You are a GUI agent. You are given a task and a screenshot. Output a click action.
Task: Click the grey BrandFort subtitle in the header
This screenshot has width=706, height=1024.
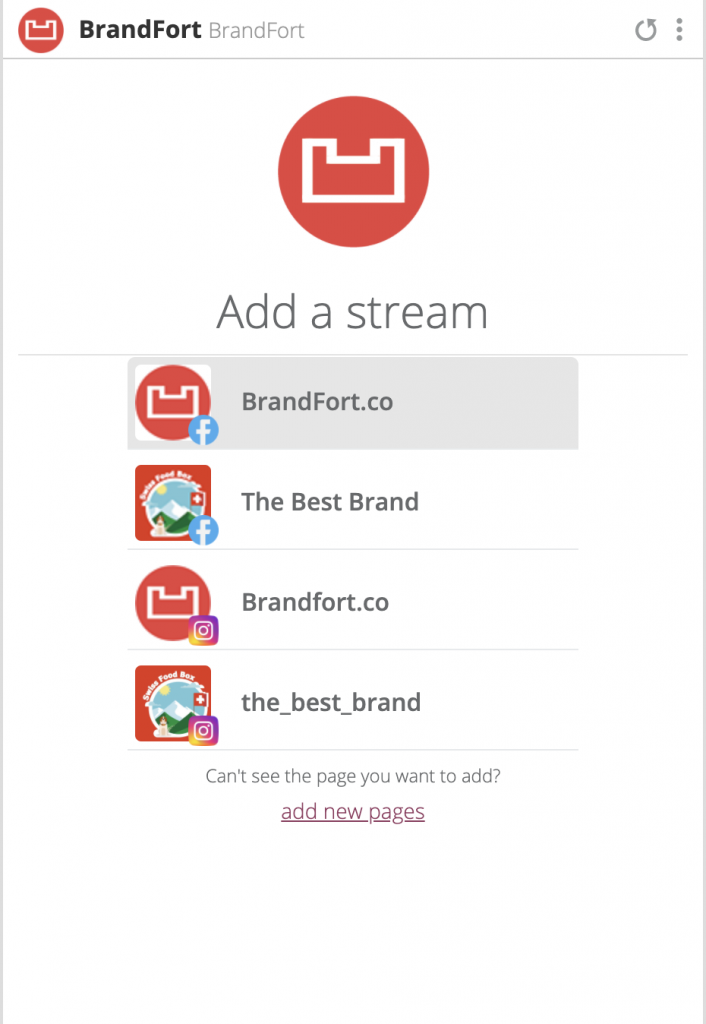tap(257, 31)
